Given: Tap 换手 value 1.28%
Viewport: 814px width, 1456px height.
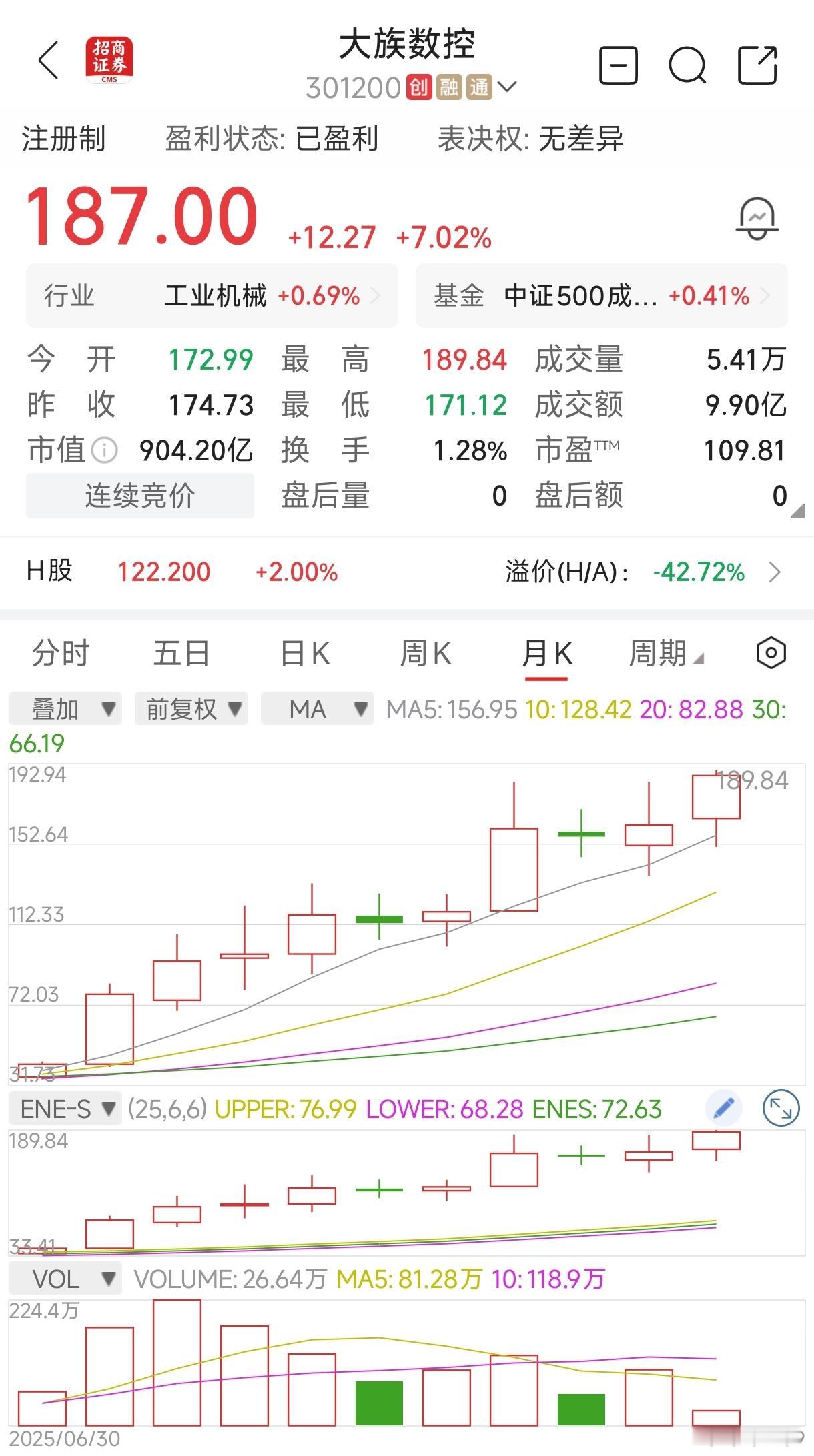Looking at the screenshot, I should click(x=470, y=451).
